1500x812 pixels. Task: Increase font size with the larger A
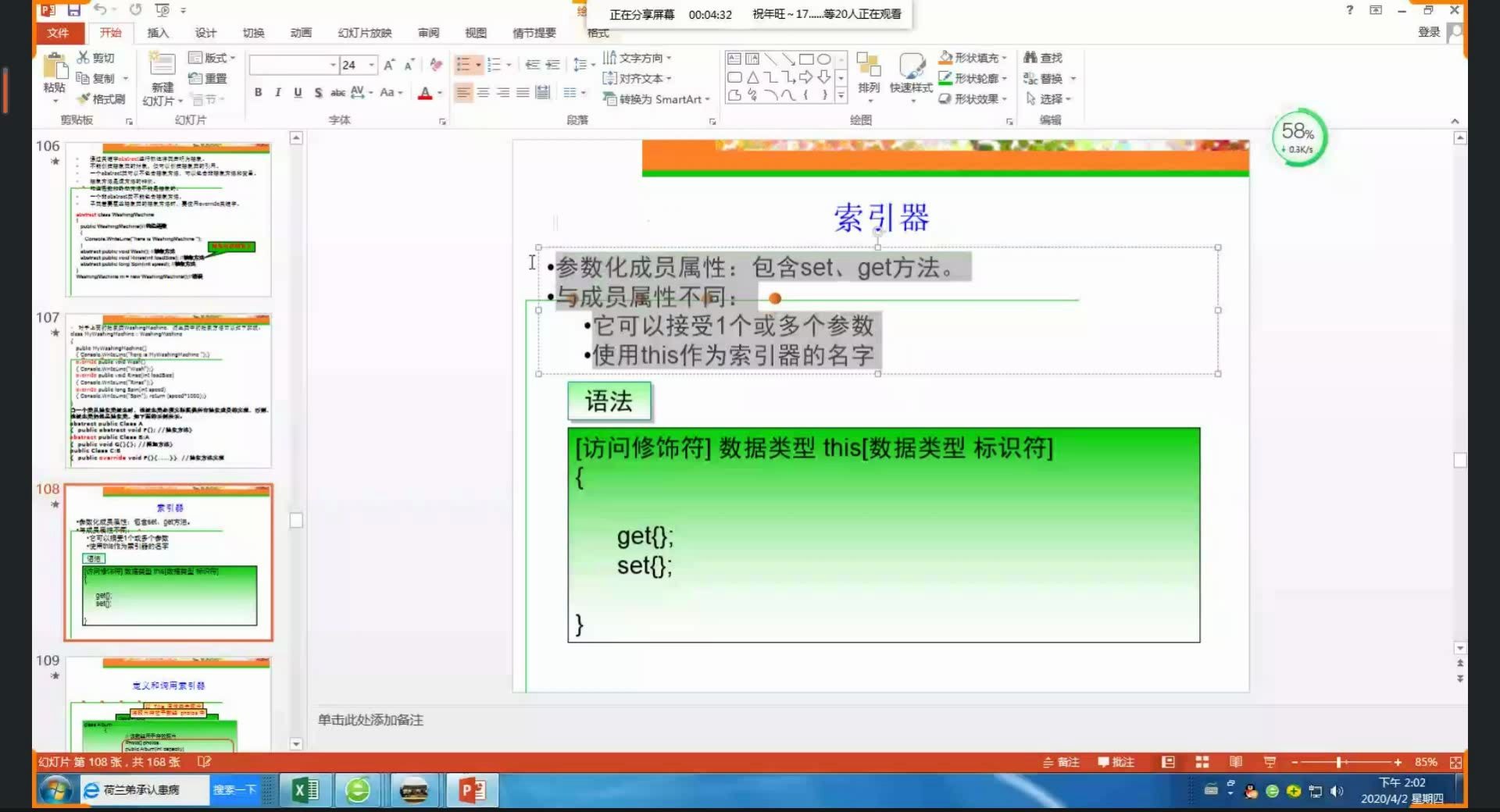coord(388,65)
